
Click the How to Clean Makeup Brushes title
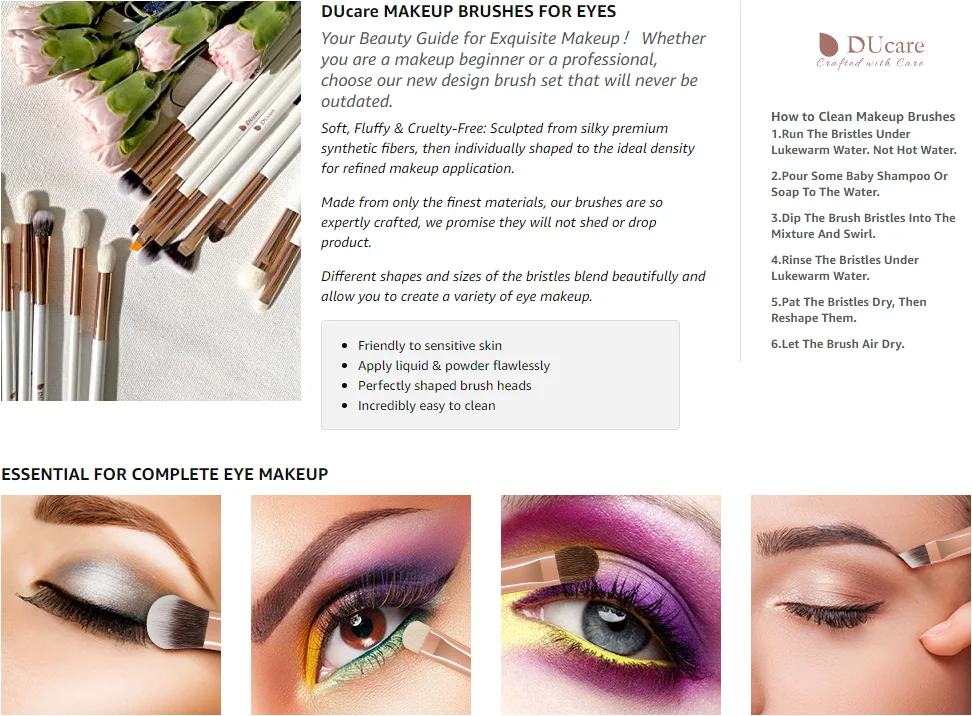[863, 117]
